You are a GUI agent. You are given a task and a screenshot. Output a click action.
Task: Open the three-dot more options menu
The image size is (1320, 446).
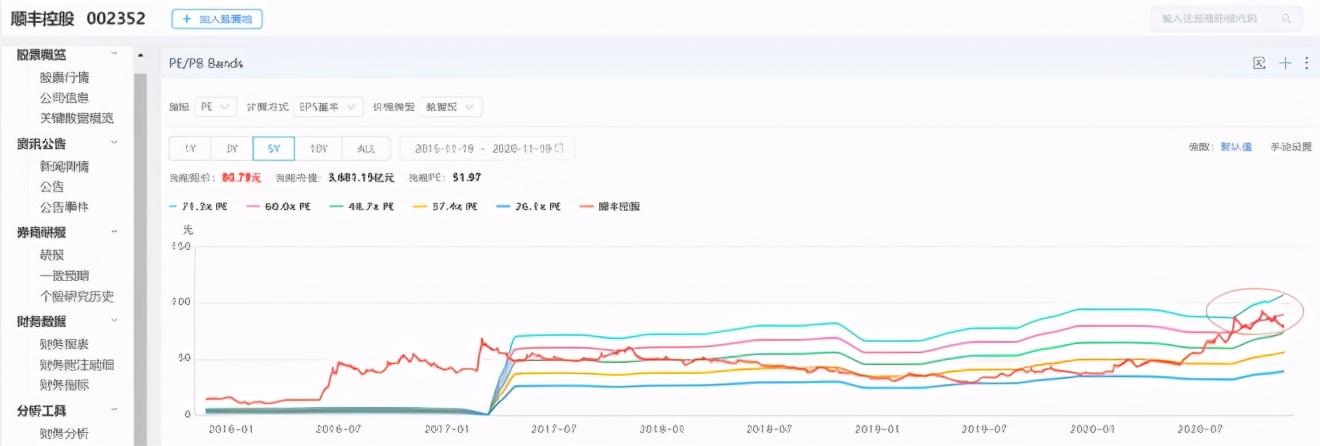tap(1307, 63)
